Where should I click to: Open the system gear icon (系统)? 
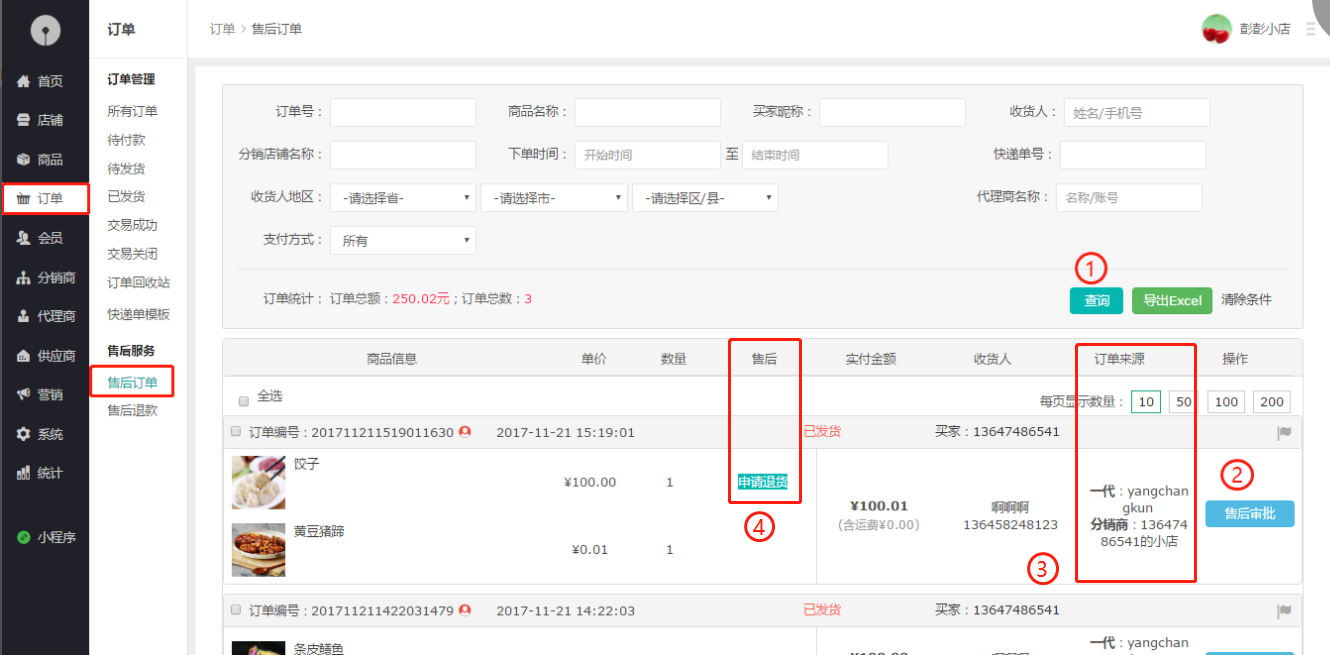[x=23, y=434]
